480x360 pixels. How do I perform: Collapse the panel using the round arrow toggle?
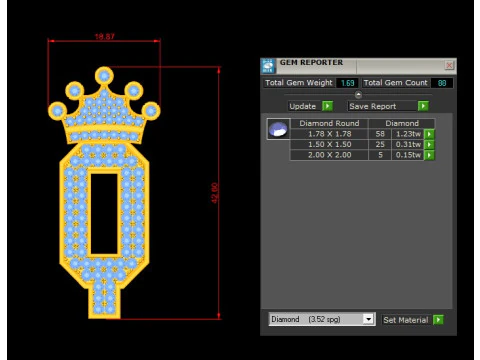click(x=358, y=95)
